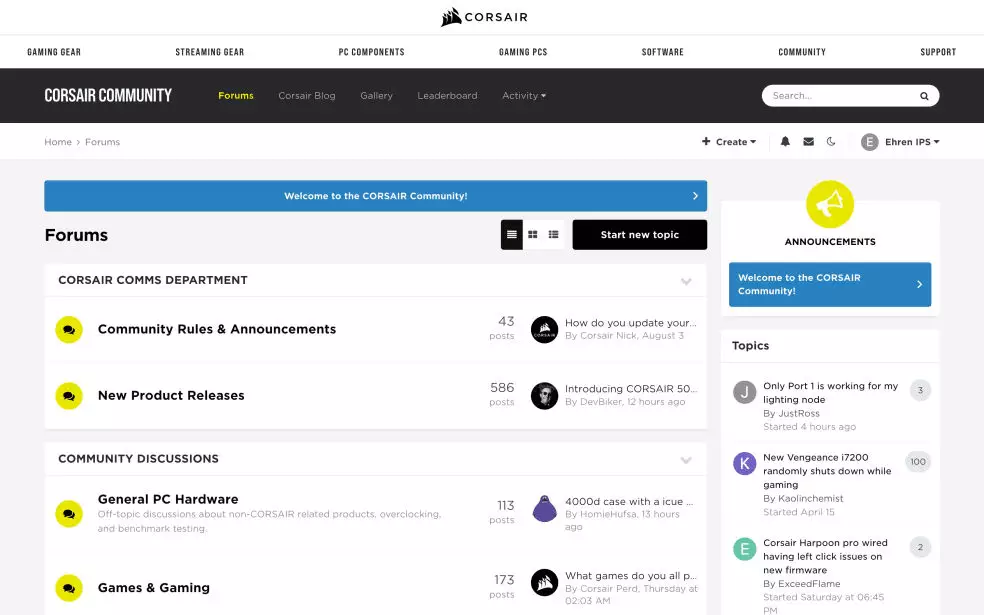Open the Support menu
This screenshot has height=615, width=984.
[938, 52]
